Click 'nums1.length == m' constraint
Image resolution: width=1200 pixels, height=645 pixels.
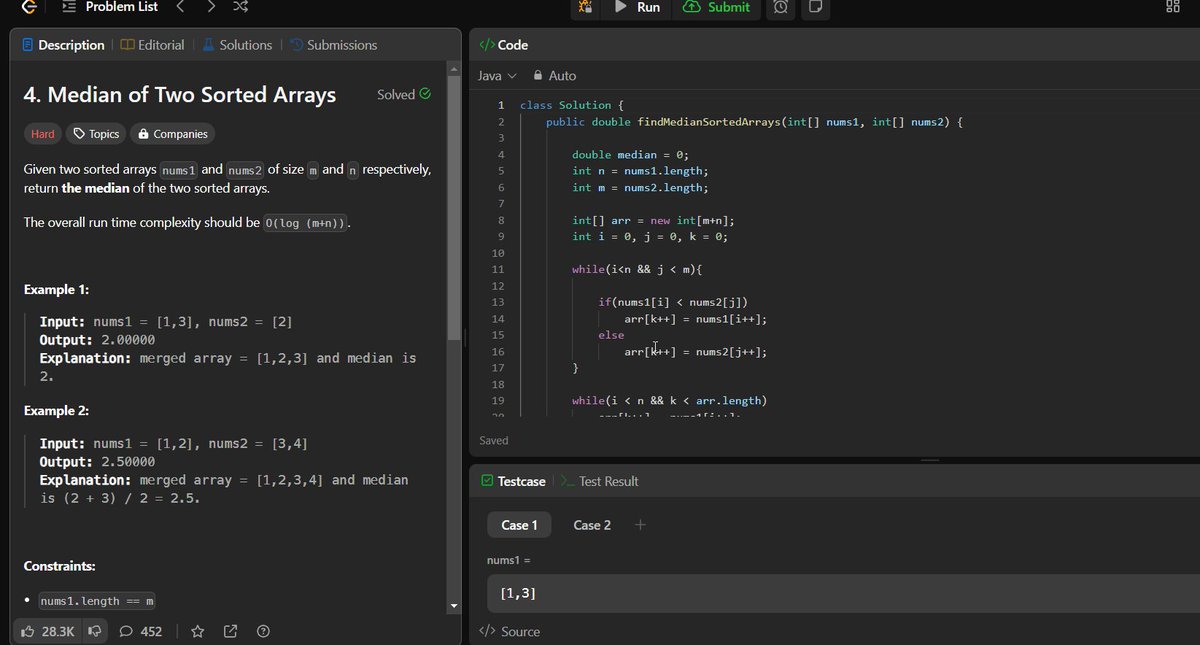click(x=96, y=601)
